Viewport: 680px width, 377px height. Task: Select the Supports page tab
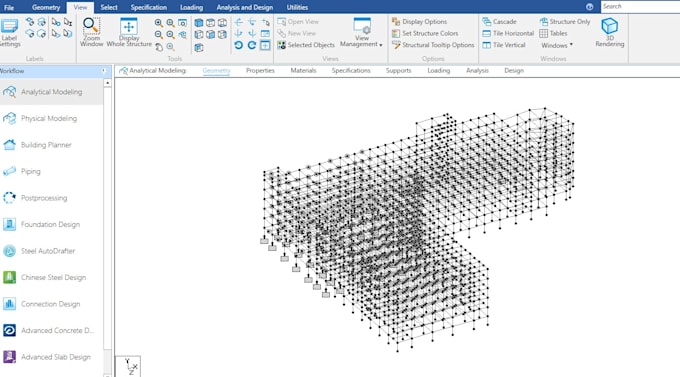tap(398, 71)
